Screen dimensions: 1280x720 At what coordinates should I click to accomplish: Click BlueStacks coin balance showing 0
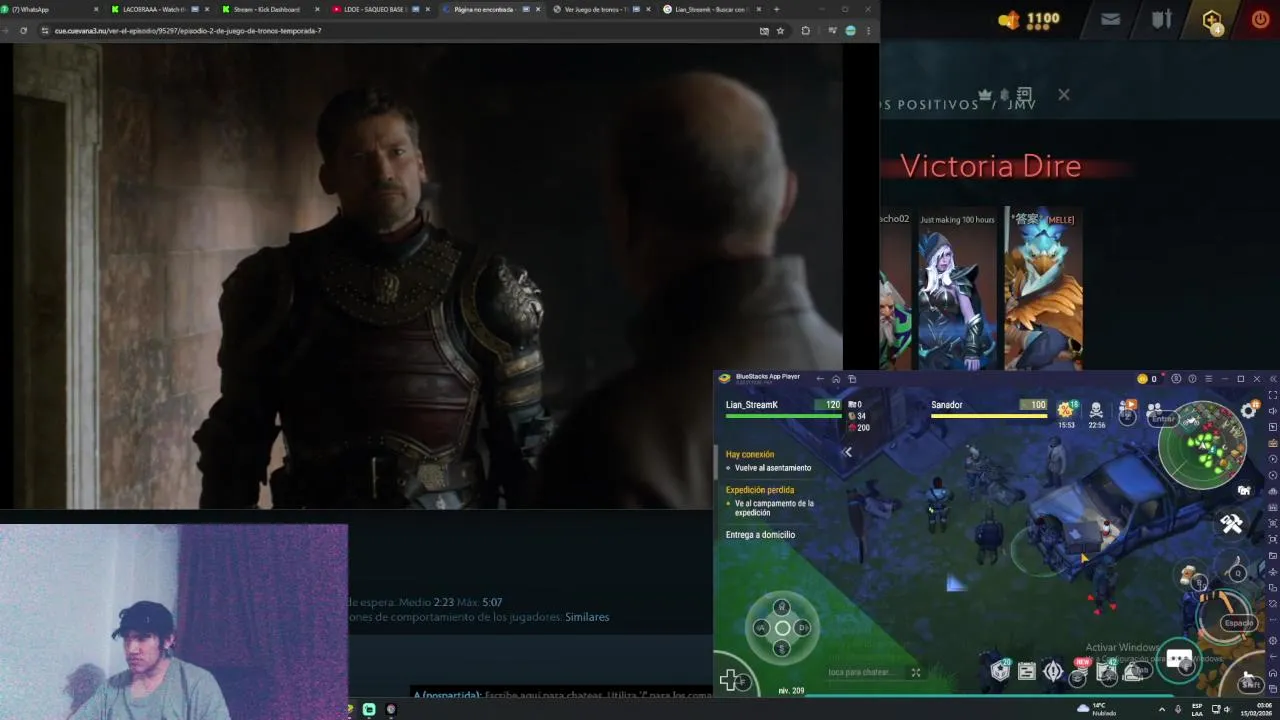point(1147,379)
